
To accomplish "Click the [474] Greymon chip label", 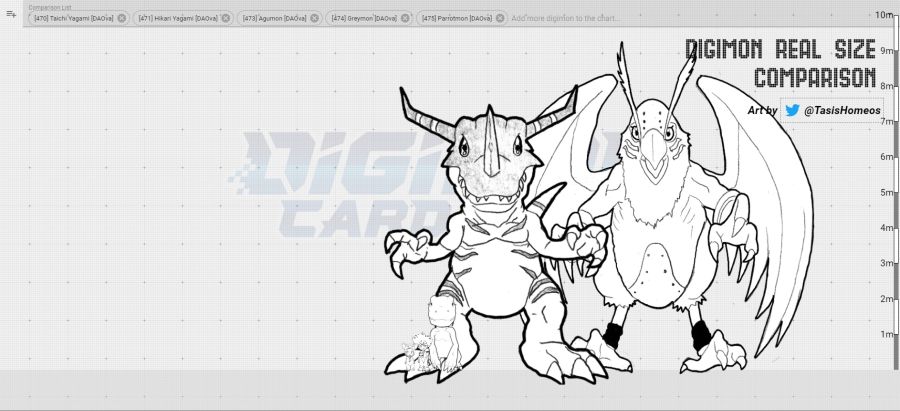I will tap(362, 19).
